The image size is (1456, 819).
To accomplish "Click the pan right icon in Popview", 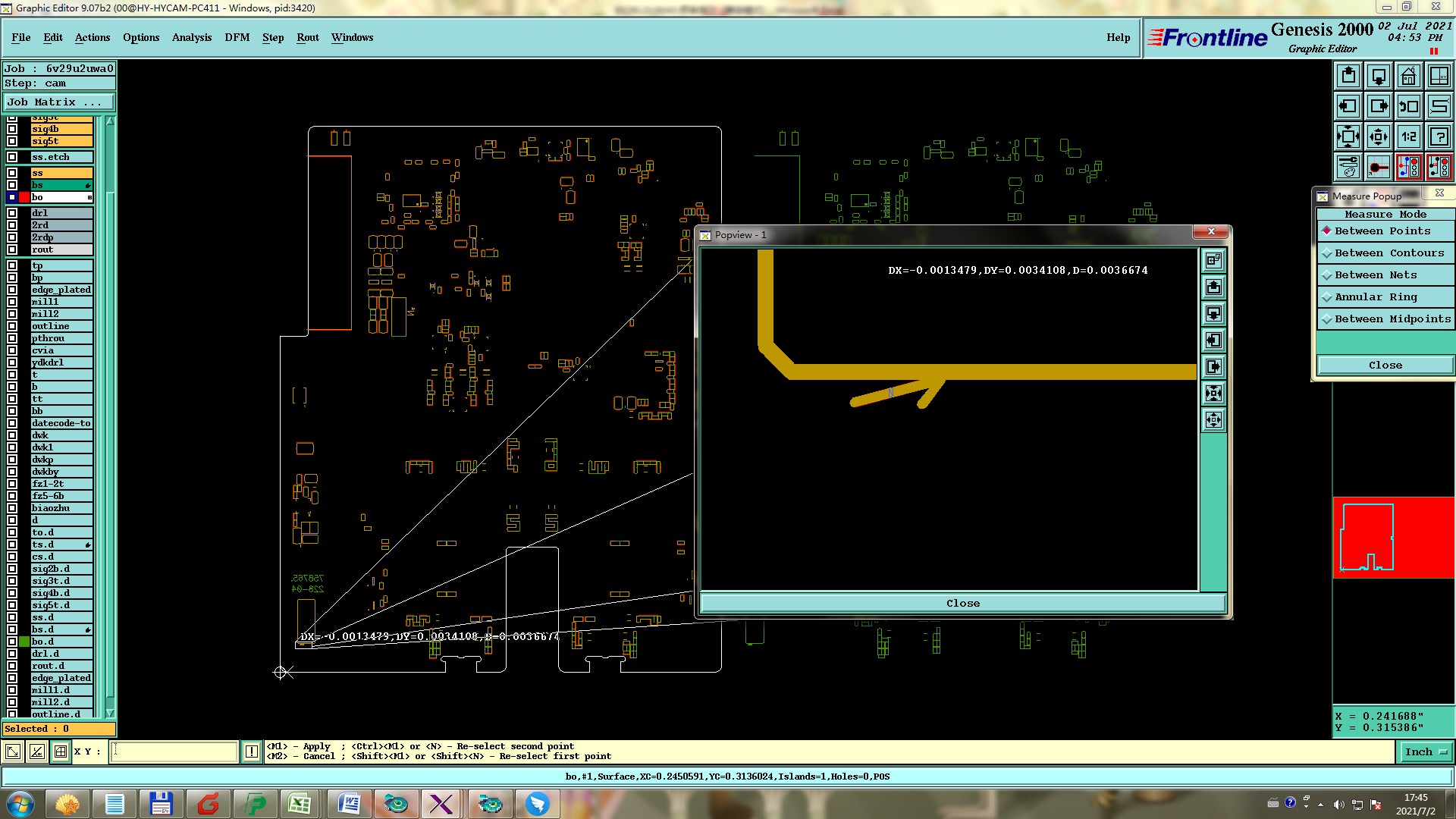I will coord(1213,367).
